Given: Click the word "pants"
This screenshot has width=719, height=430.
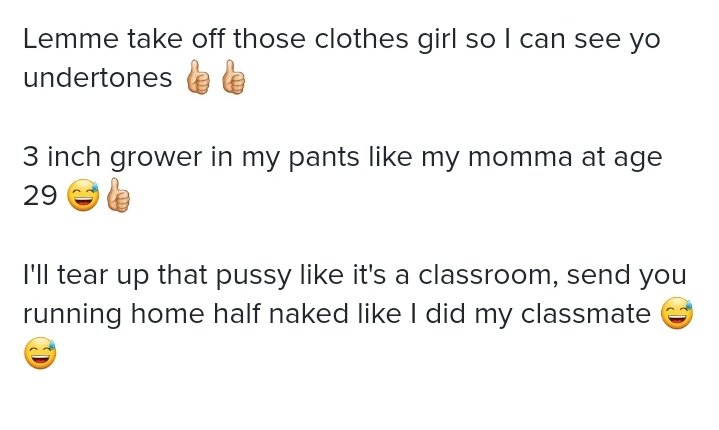Looking at the screenshot, I should [x=324, y=158].
